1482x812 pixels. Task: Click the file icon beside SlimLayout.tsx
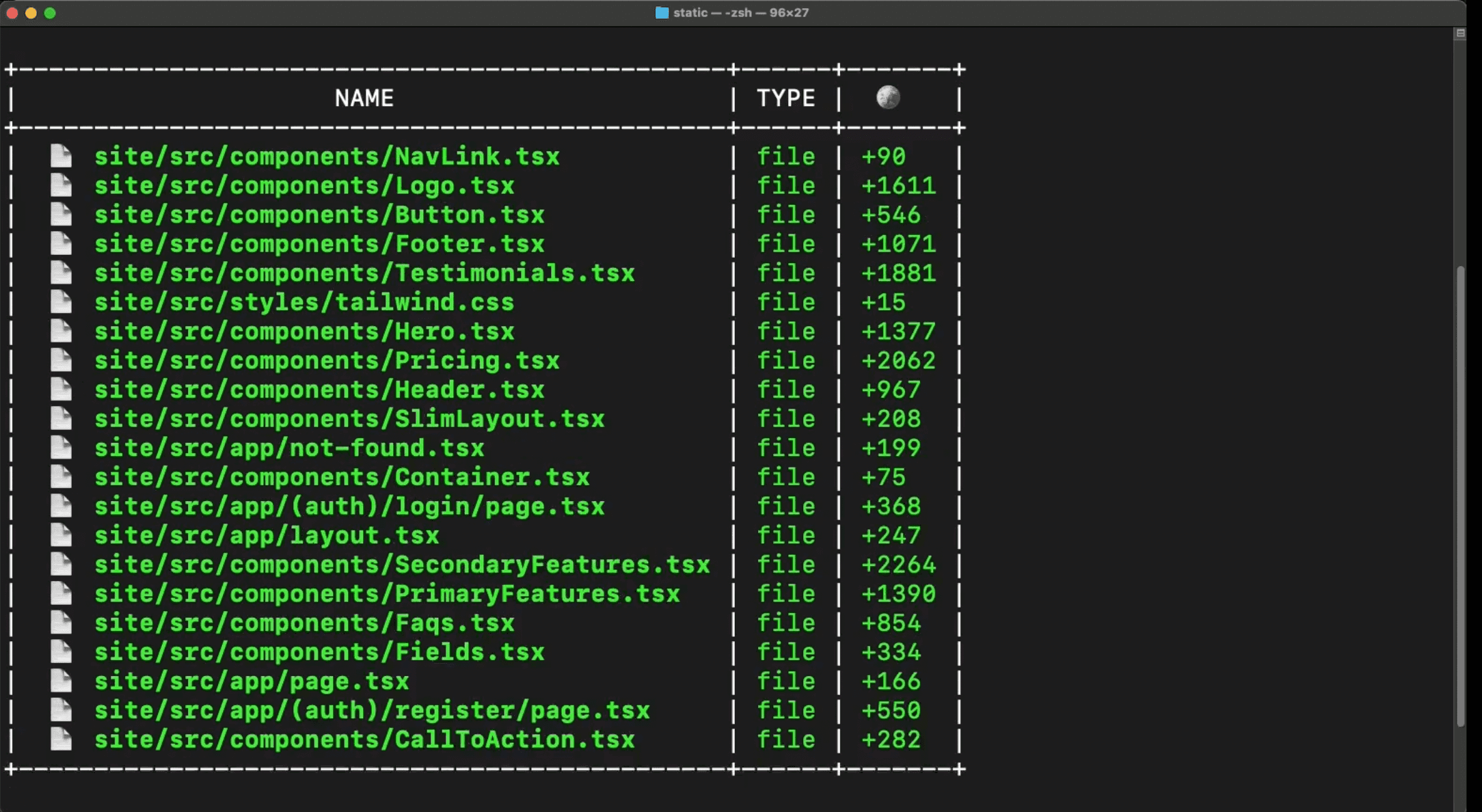point(61,418)
